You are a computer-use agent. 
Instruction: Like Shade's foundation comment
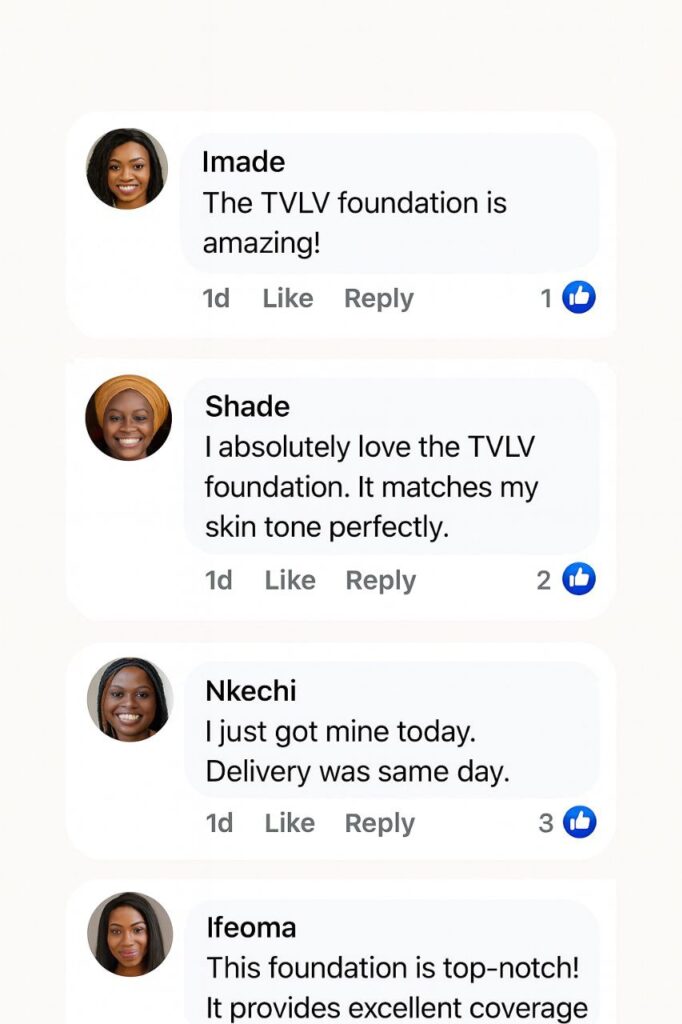(x=290, y=580)
